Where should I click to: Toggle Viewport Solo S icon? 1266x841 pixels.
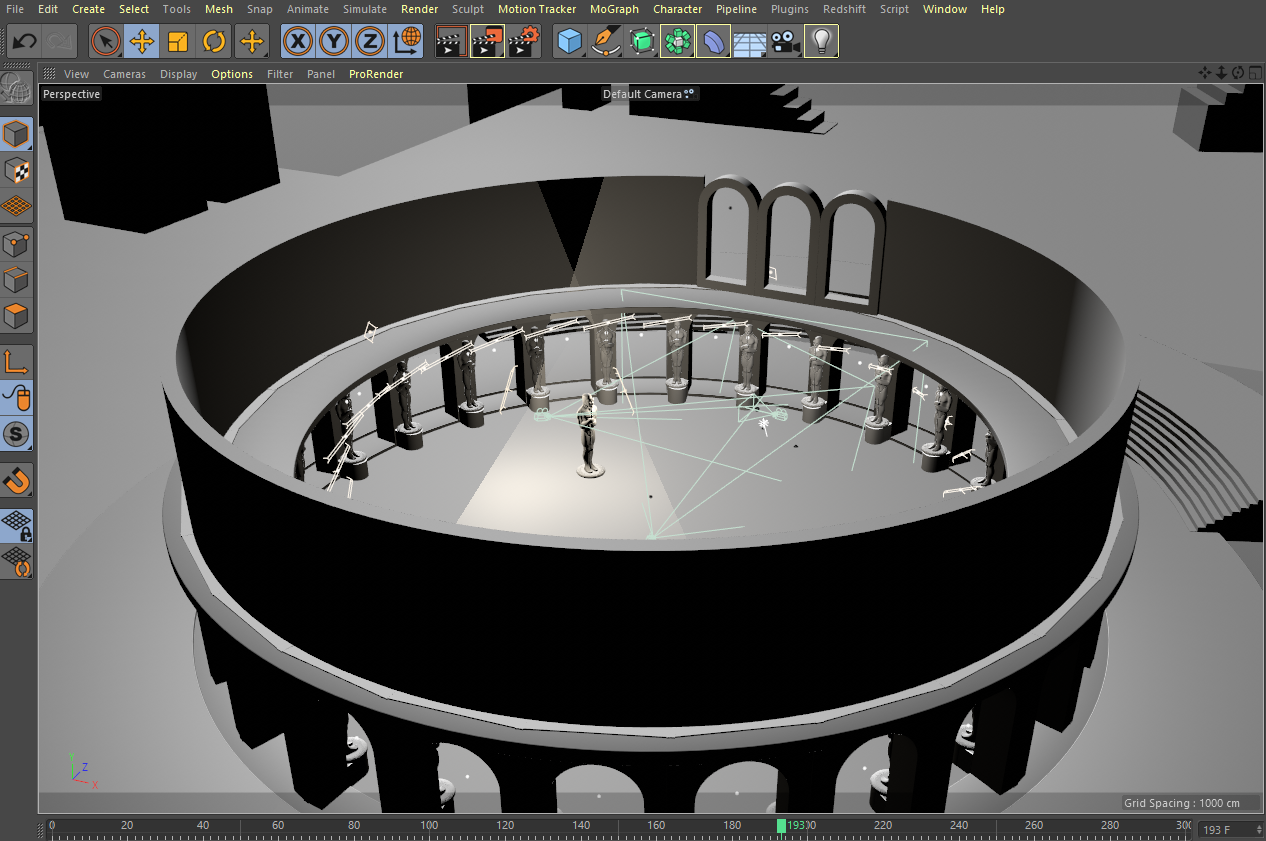(x=17, y=434)
